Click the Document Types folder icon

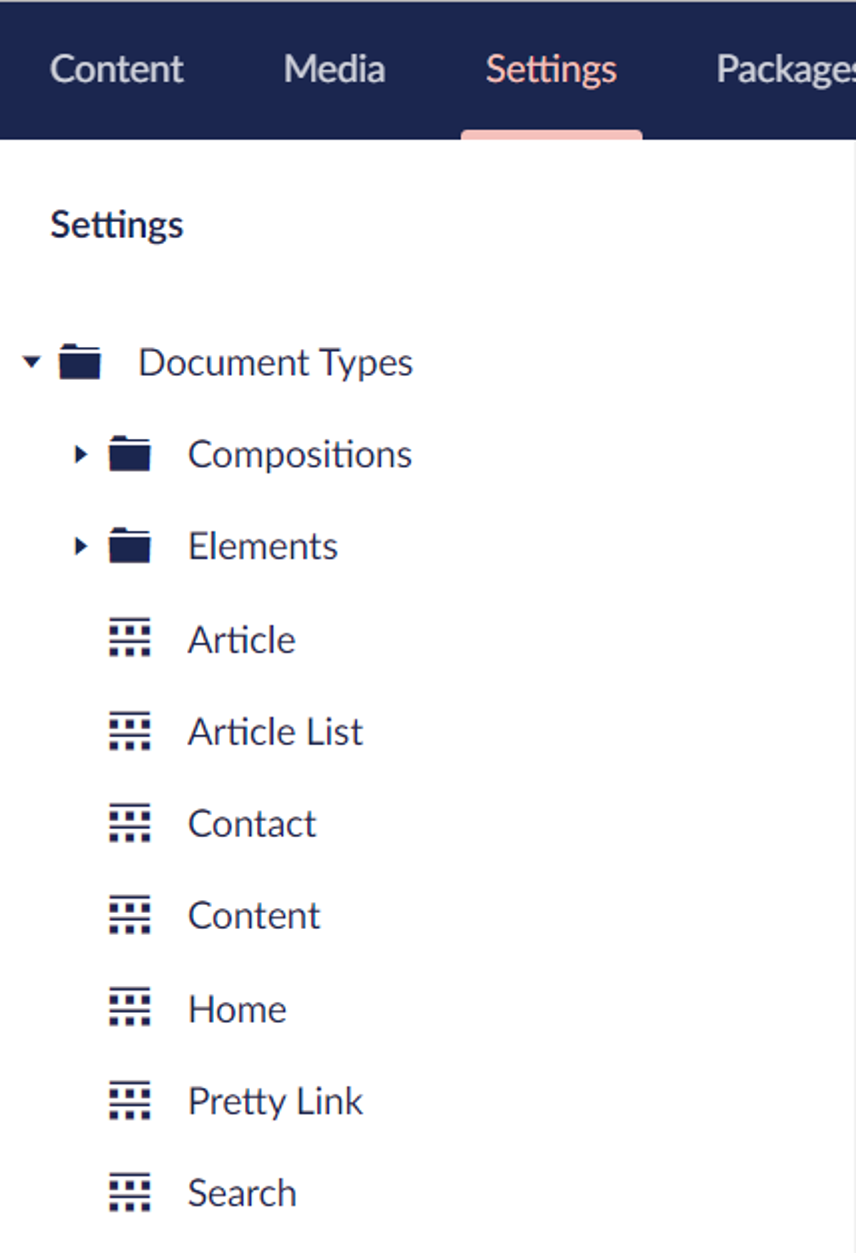coord(80,362)
